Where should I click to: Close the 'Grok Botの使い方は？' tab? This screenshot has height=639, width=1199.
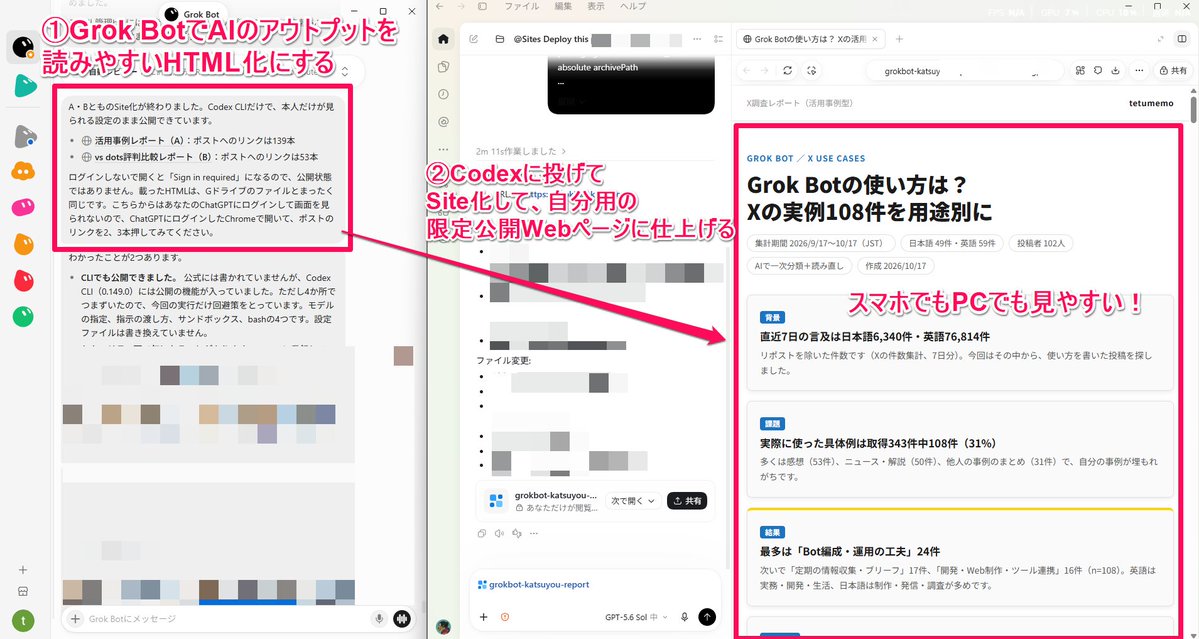[876, 39]
